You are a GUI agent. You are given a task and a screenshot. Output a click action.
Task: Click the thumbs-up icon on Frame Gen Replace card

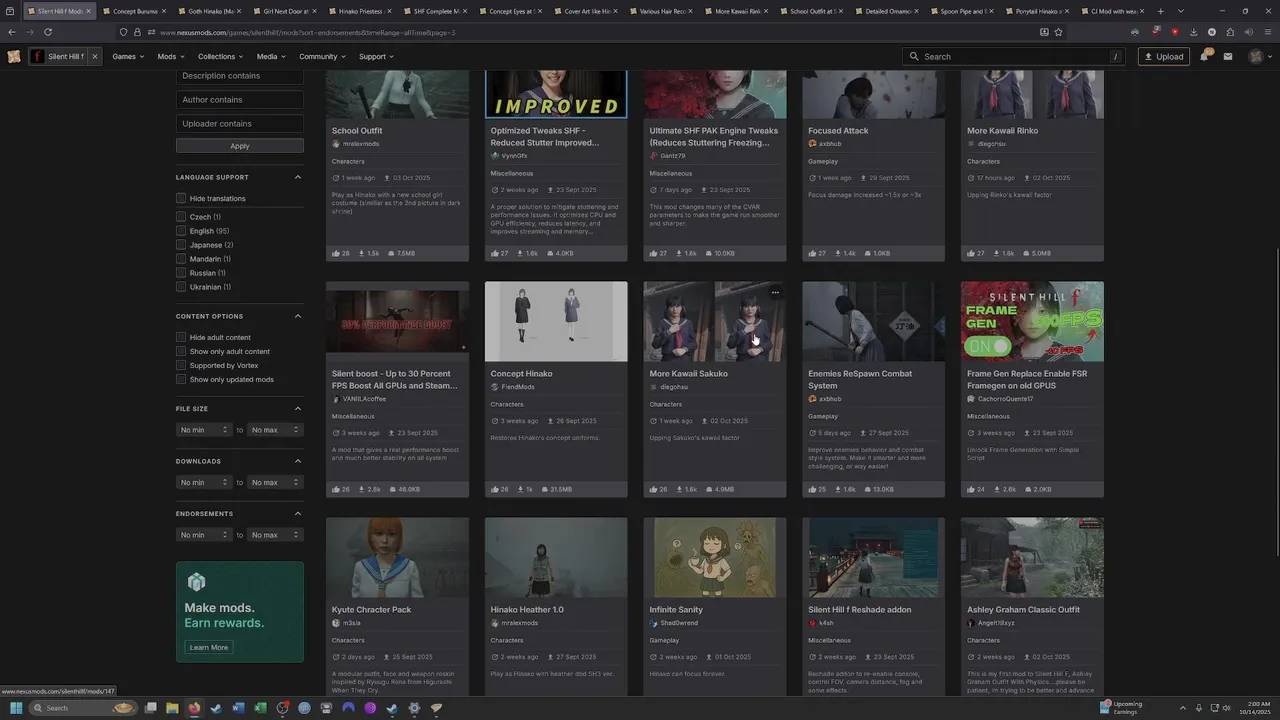[x=971, y=489]
